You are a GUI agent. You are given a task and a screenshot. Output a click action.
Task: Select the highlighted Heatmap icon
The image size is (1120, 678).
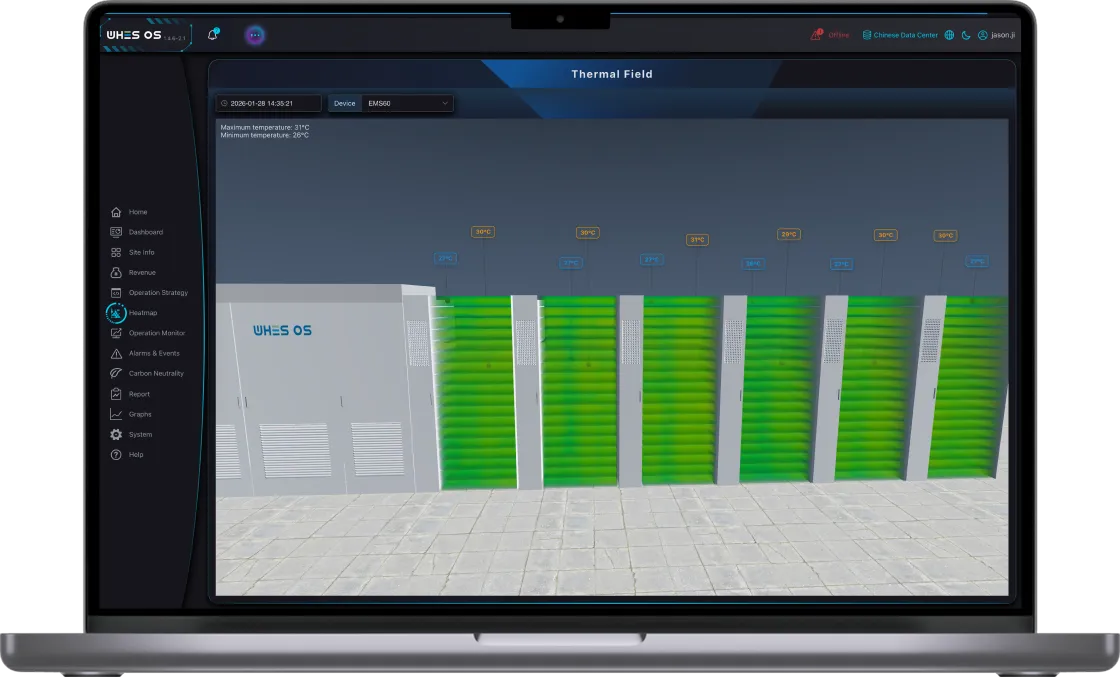(x=116, y=313)
